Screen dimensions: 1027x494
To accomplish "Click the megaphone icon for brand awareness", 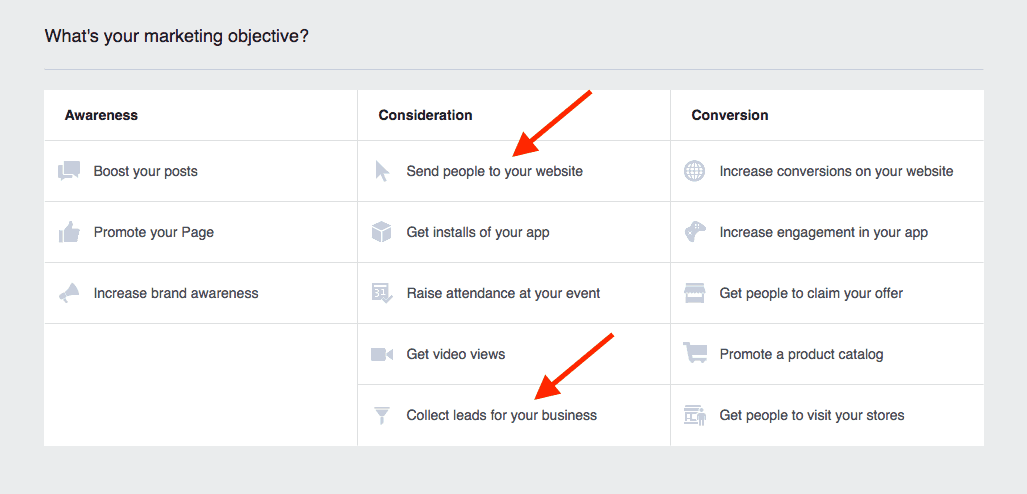I will pyautogui.click(x=69, y=293).
